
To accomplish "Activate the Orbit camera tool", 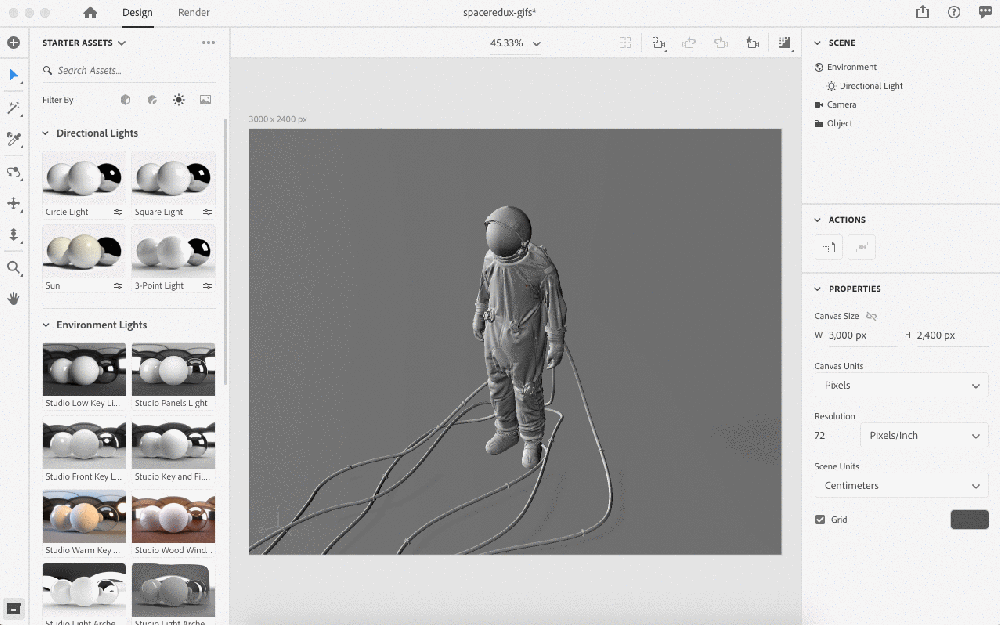I will pos(14,172).
